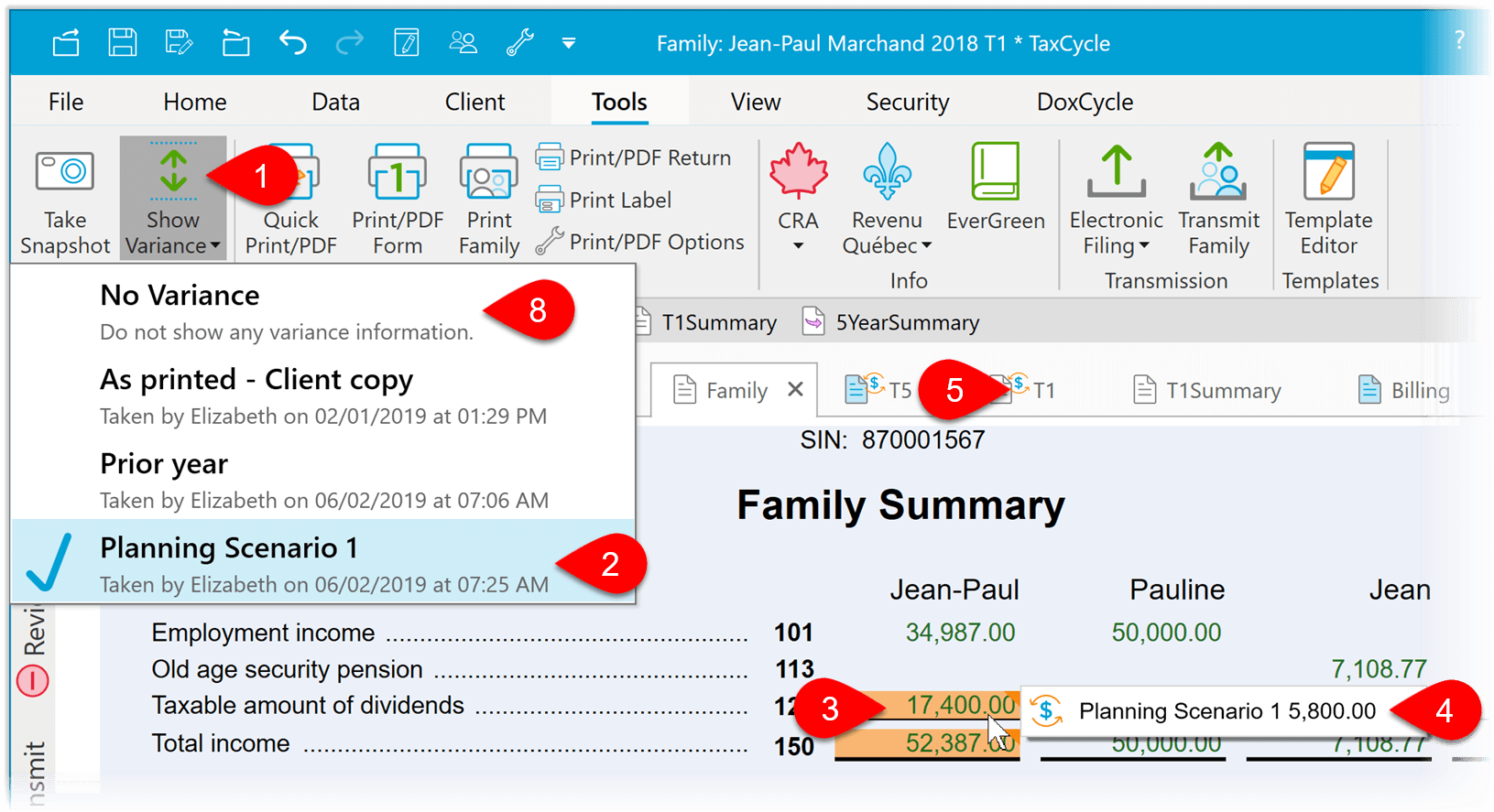Screen dimensions: 1494x812
Task: Expand the CRA dropdown menu
Action: coord(798,245)
